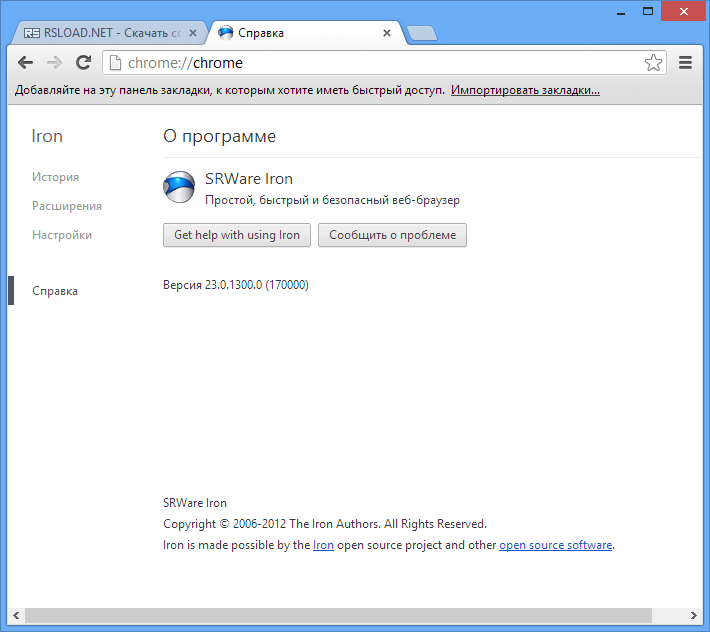
Task: Open the browser hamburger menu
Action: click(x=685, y=62)
